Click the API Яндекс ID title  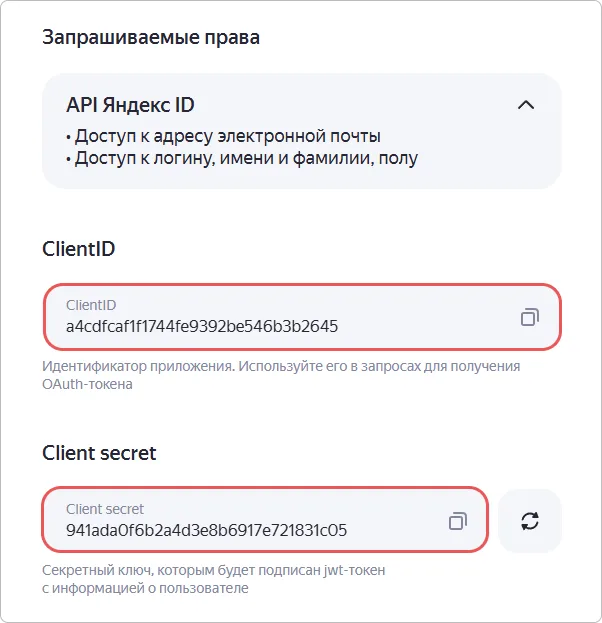(130, 105)
